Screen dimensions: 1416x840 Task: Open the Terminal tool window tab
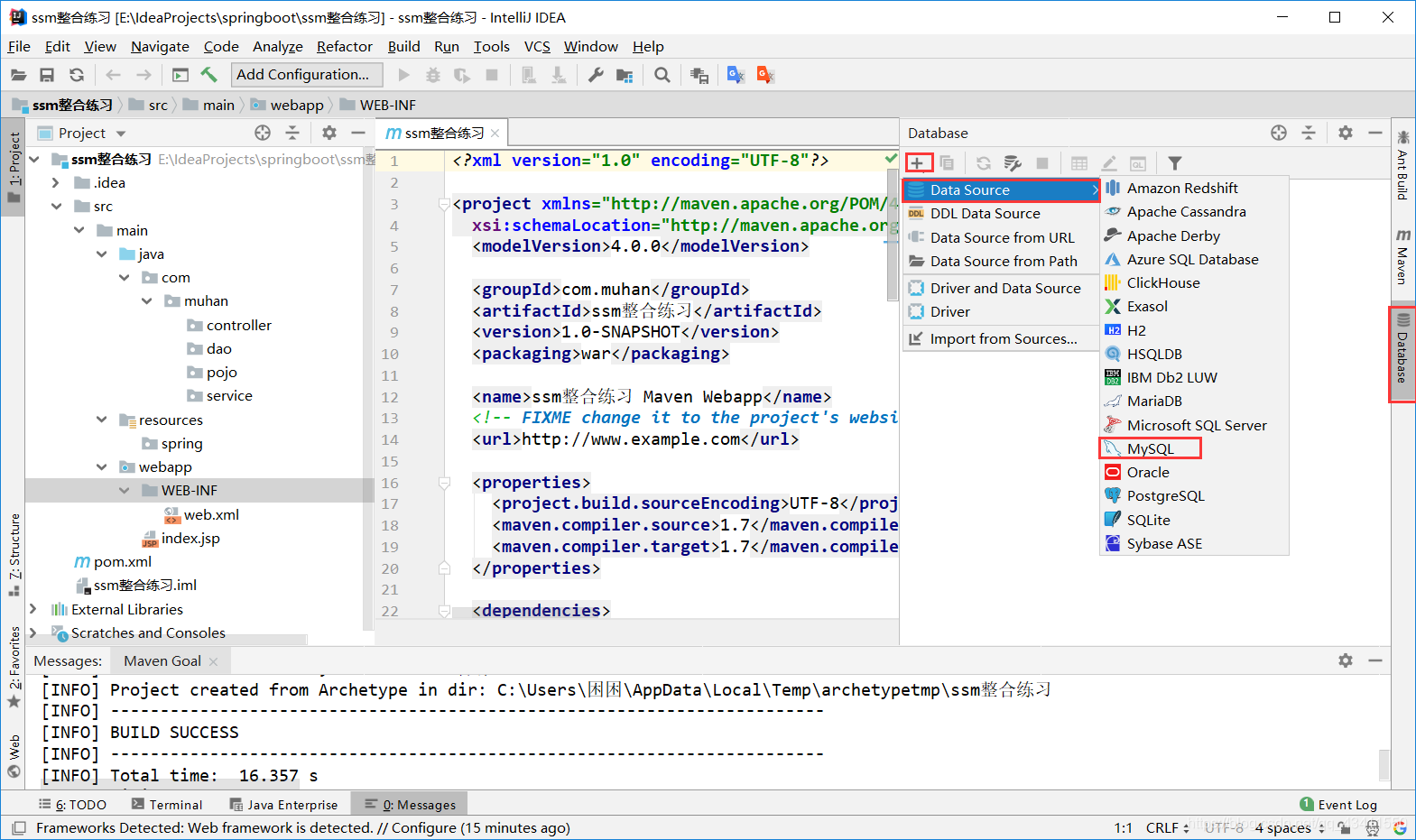click(x=167, y=804)
